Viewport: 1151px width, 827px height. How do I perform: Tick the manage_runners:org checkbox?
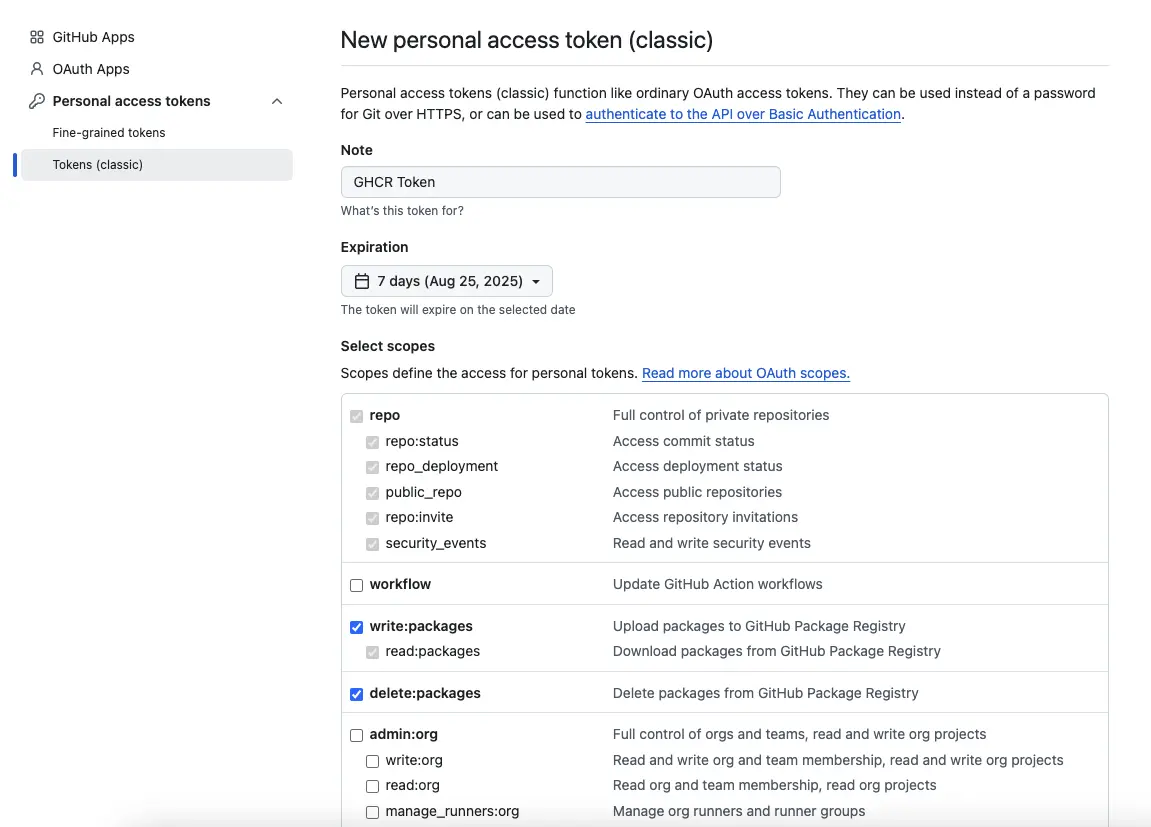372,812
